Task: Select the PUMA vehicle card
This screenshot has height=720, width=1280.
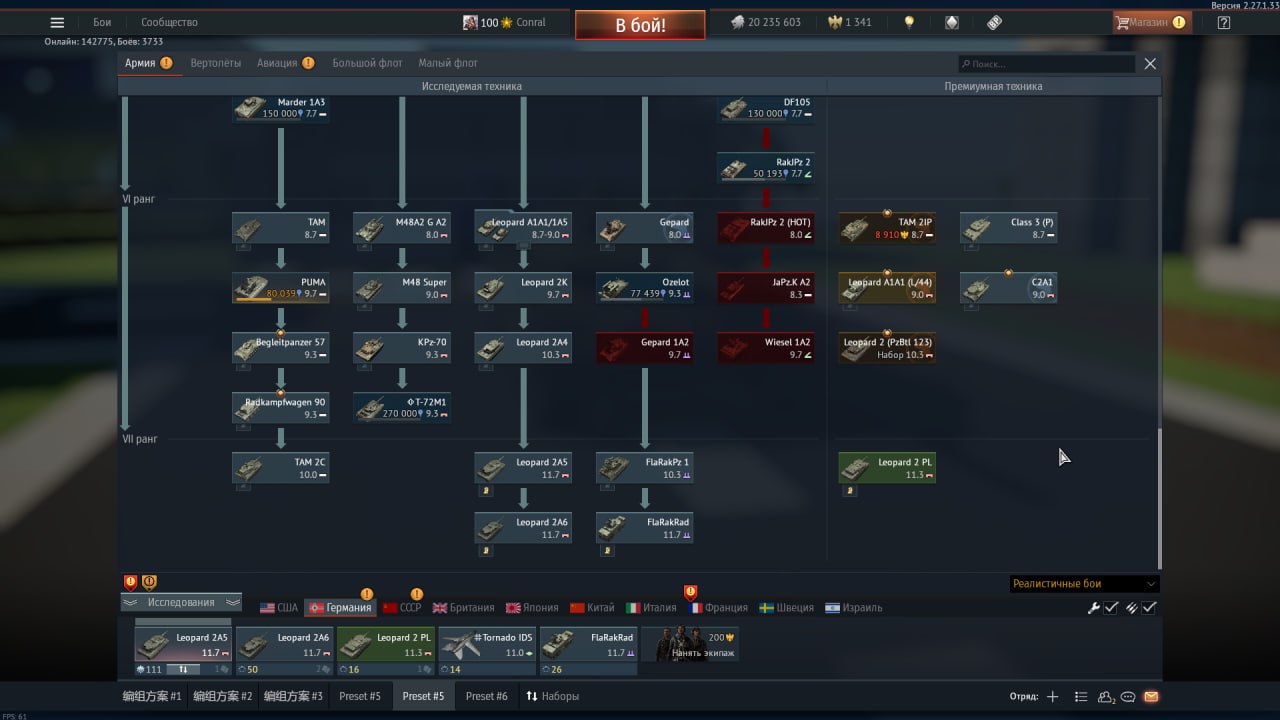Action: pos(281,288)
